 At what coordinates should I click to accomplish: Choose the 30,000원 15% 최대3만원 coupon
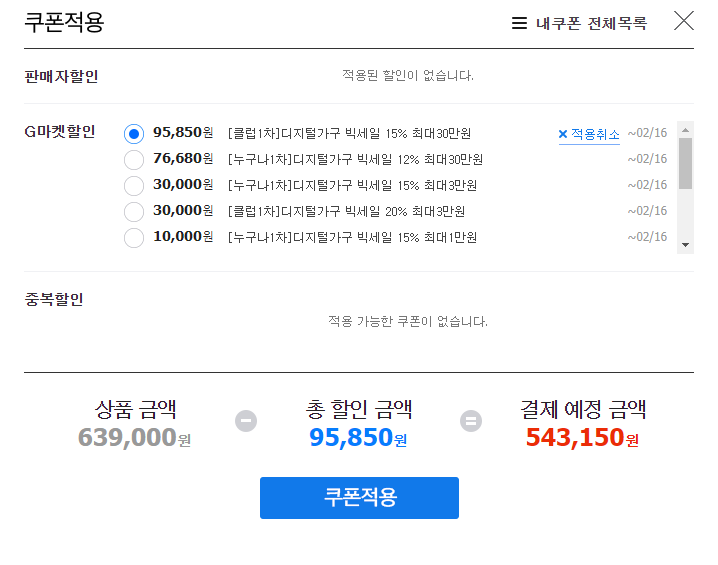[134, 185]
